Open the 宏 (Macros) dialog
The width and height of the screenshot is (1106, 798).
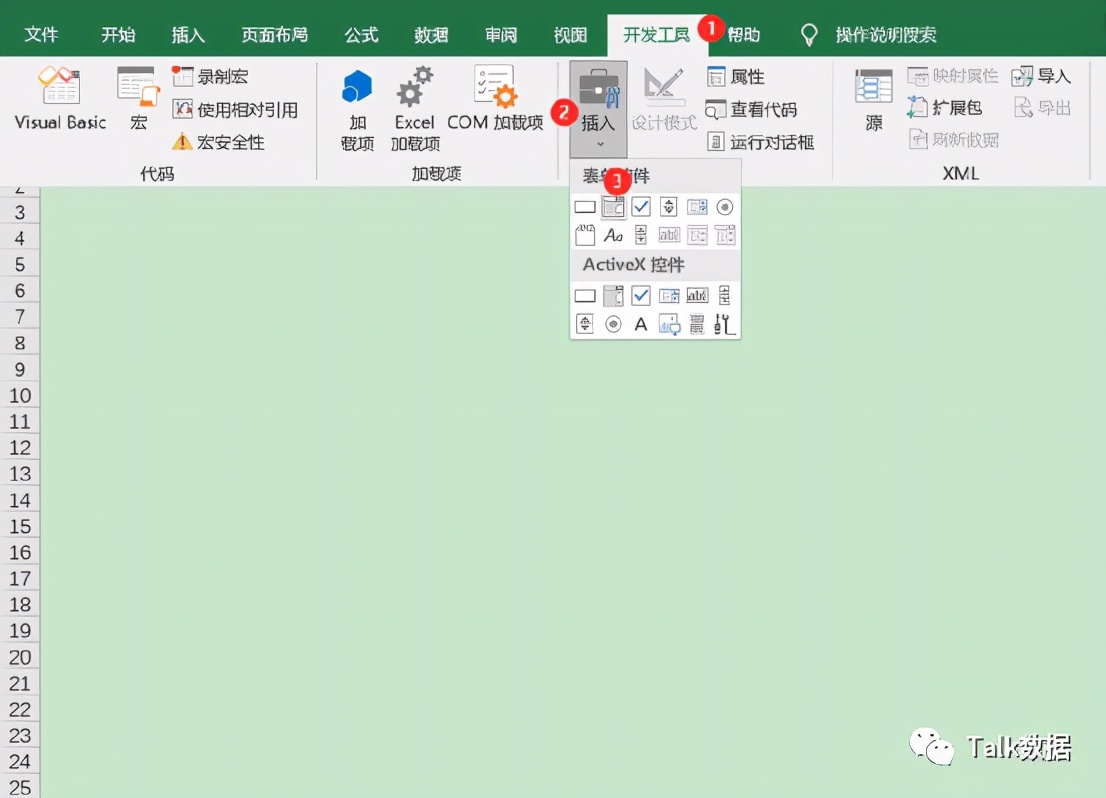138,99
